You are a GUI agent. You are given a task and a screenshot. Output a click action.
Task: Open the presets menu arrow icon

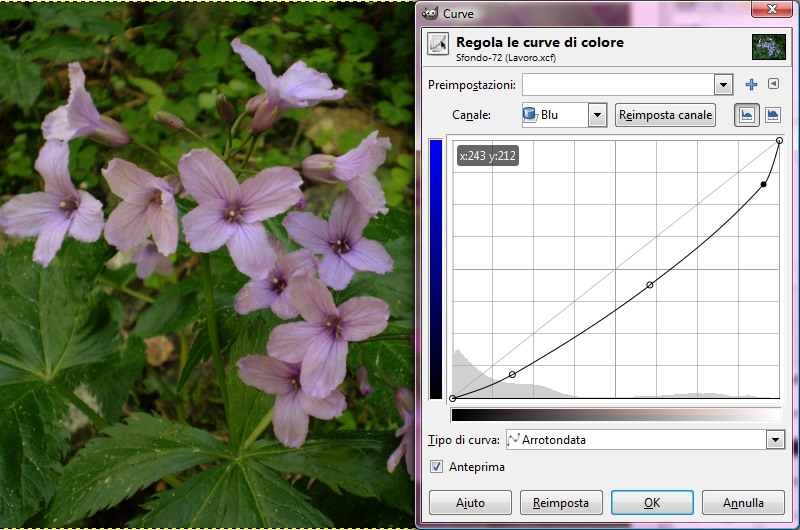click(773, 84)
